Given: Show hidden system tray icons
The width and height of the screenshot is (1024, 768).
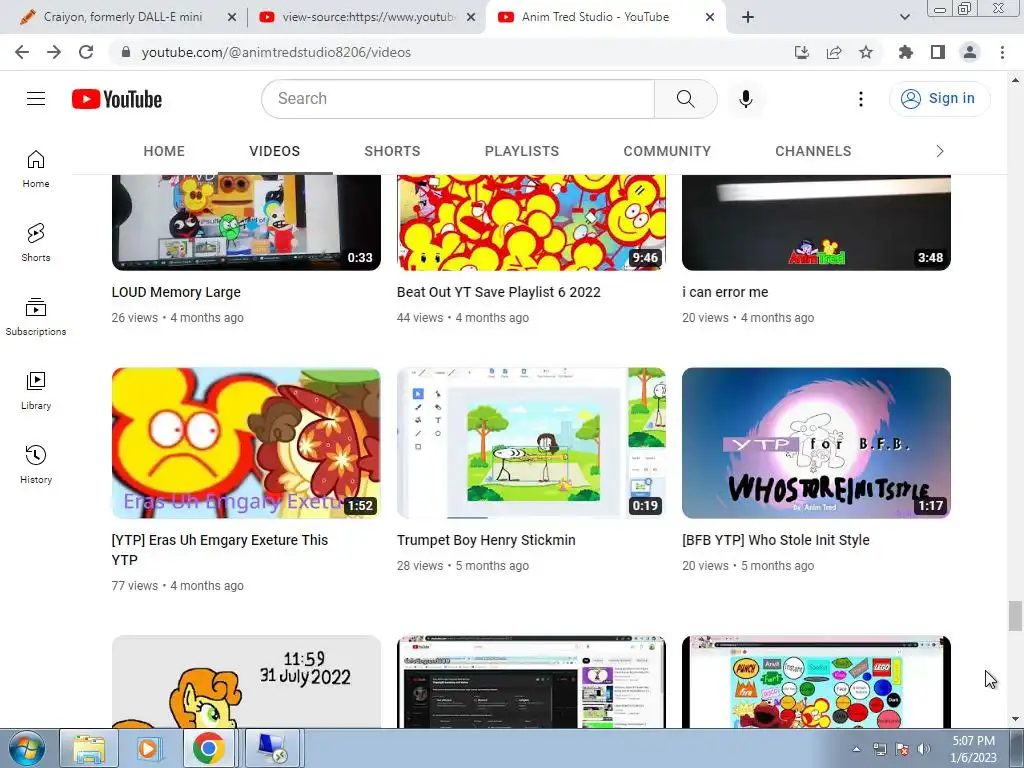Looking at the screenshot, I should coord(857,749).
